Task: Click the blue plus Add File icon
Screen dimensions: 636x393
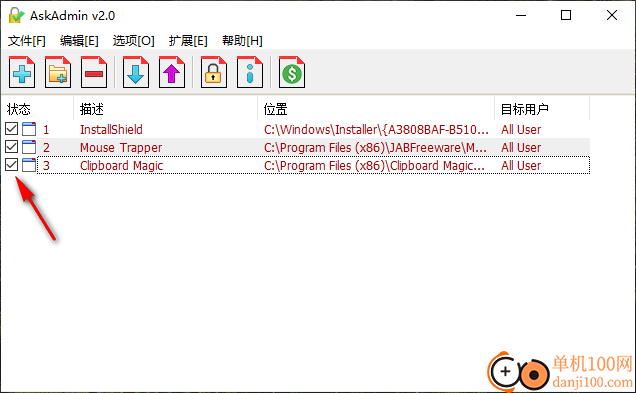Action: point(22,72)
